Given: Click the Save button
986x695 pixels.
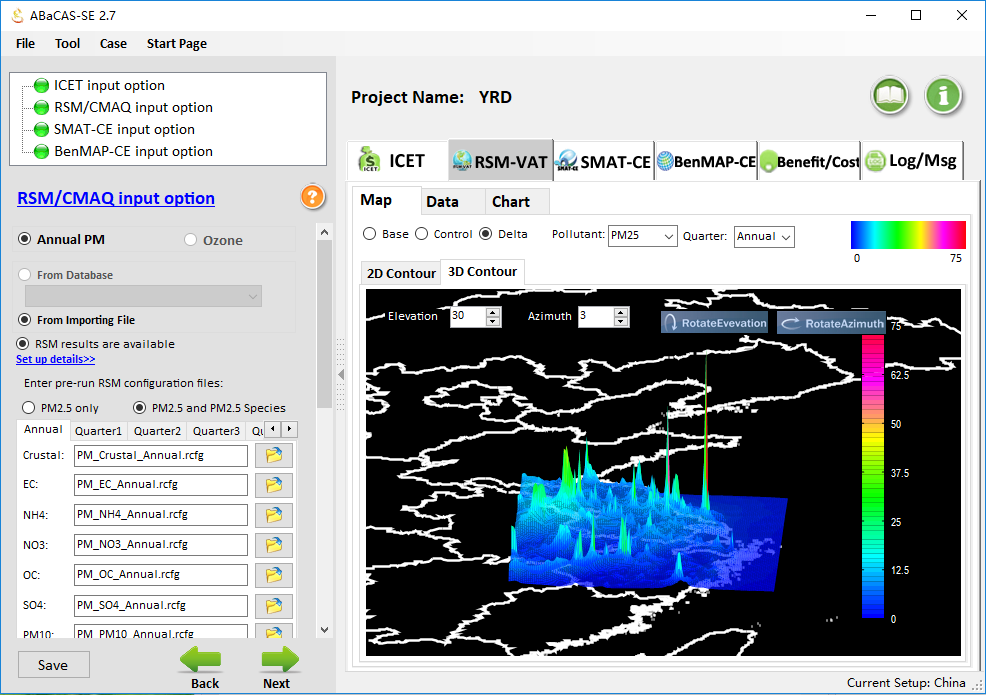Looking at the screenshot, I should (x=53, y=665).
